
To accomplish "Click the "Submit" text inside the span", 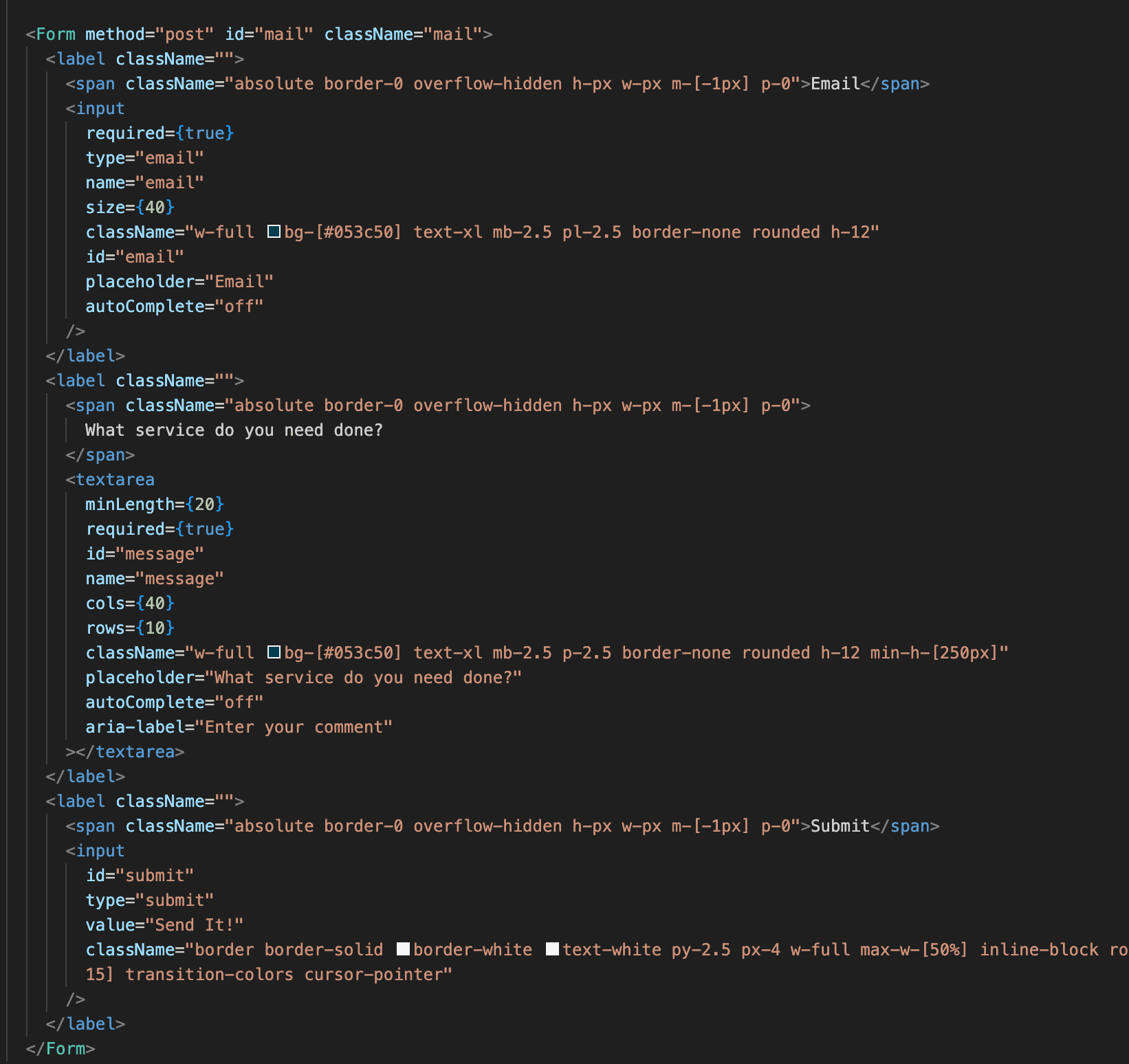I will pos(840,826).
